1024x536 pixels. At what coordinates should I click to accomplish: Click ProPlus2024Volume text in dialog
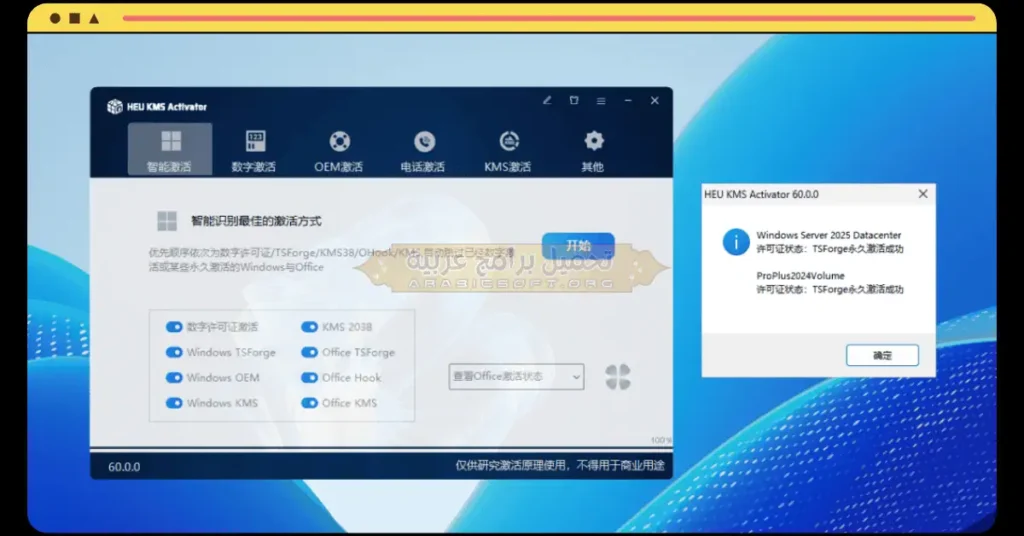(x=801, y=276)
